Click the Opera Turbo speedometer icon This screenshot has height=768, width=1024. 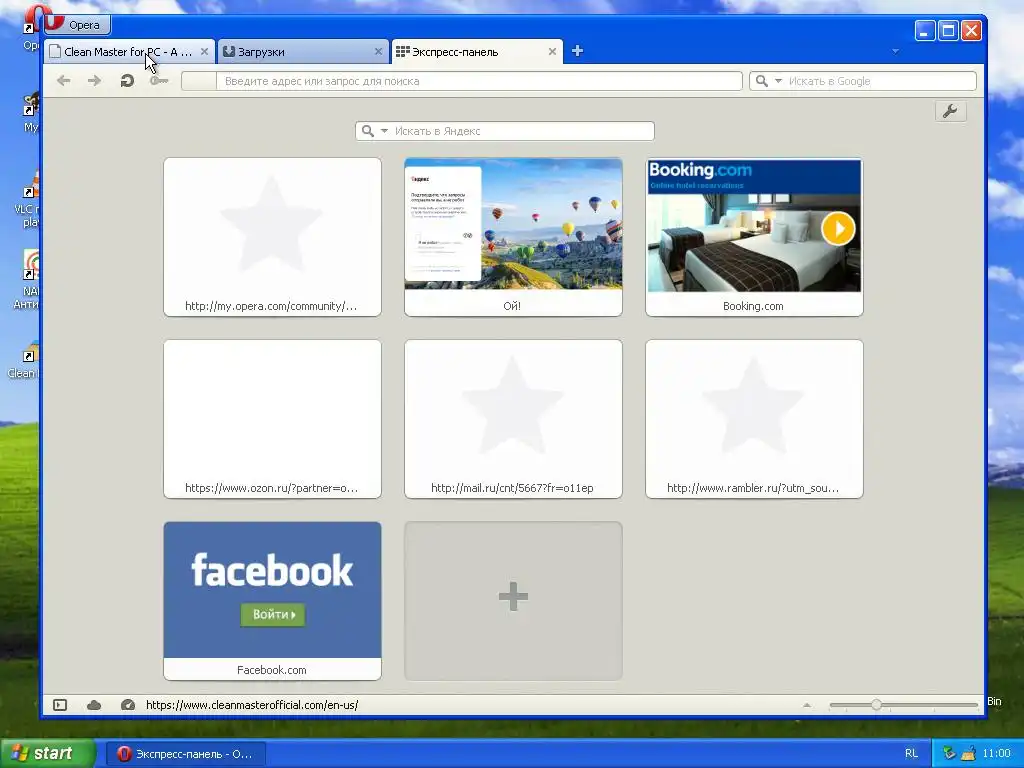128,705
